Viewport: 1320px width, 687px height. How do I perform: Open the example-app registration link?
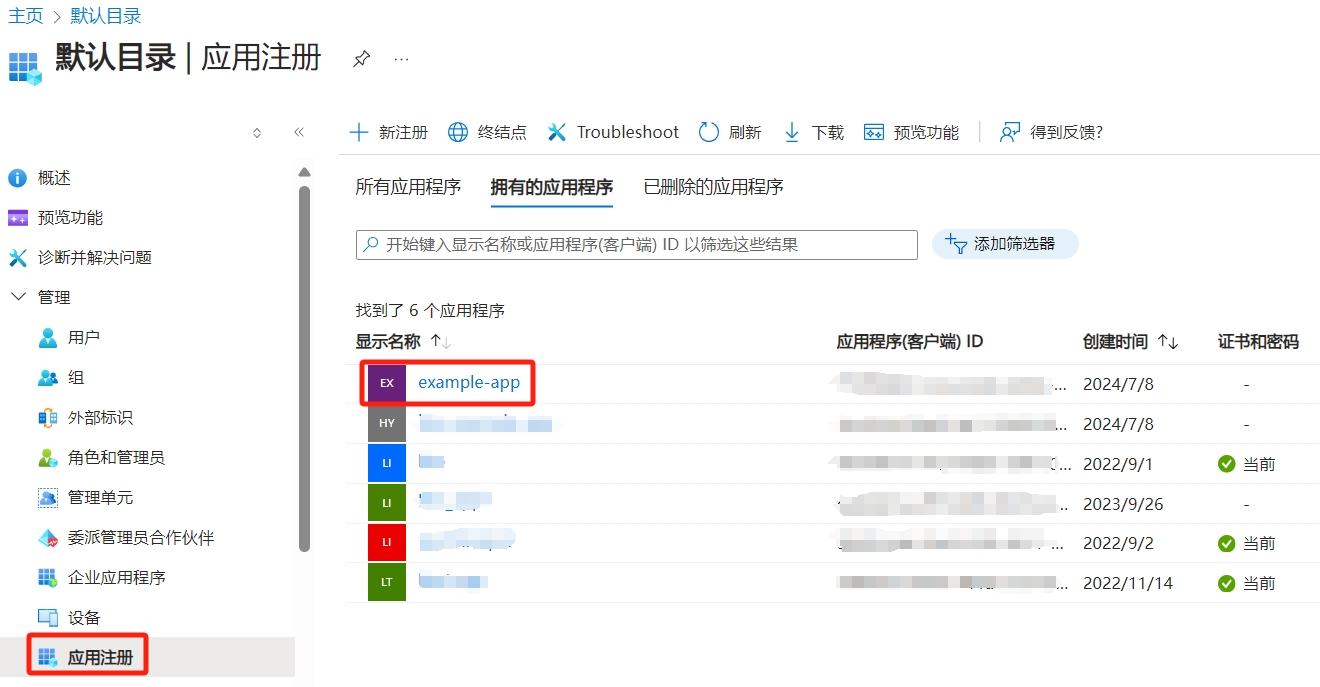pos(469,382)
